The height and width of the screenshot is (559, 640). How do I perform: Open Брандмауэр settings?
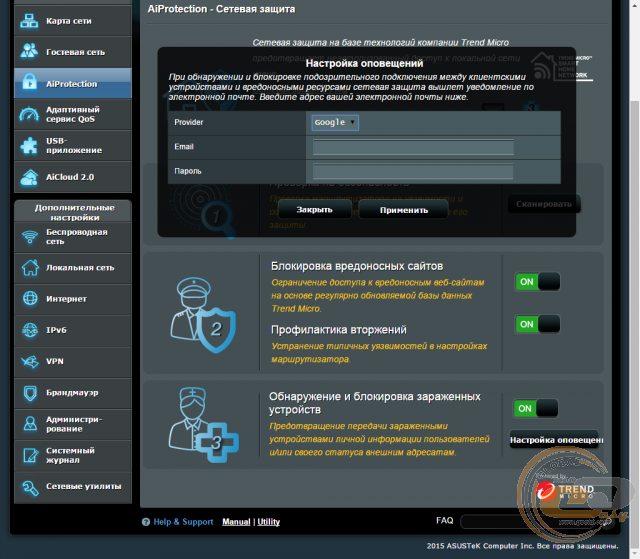tap(73, 393)
